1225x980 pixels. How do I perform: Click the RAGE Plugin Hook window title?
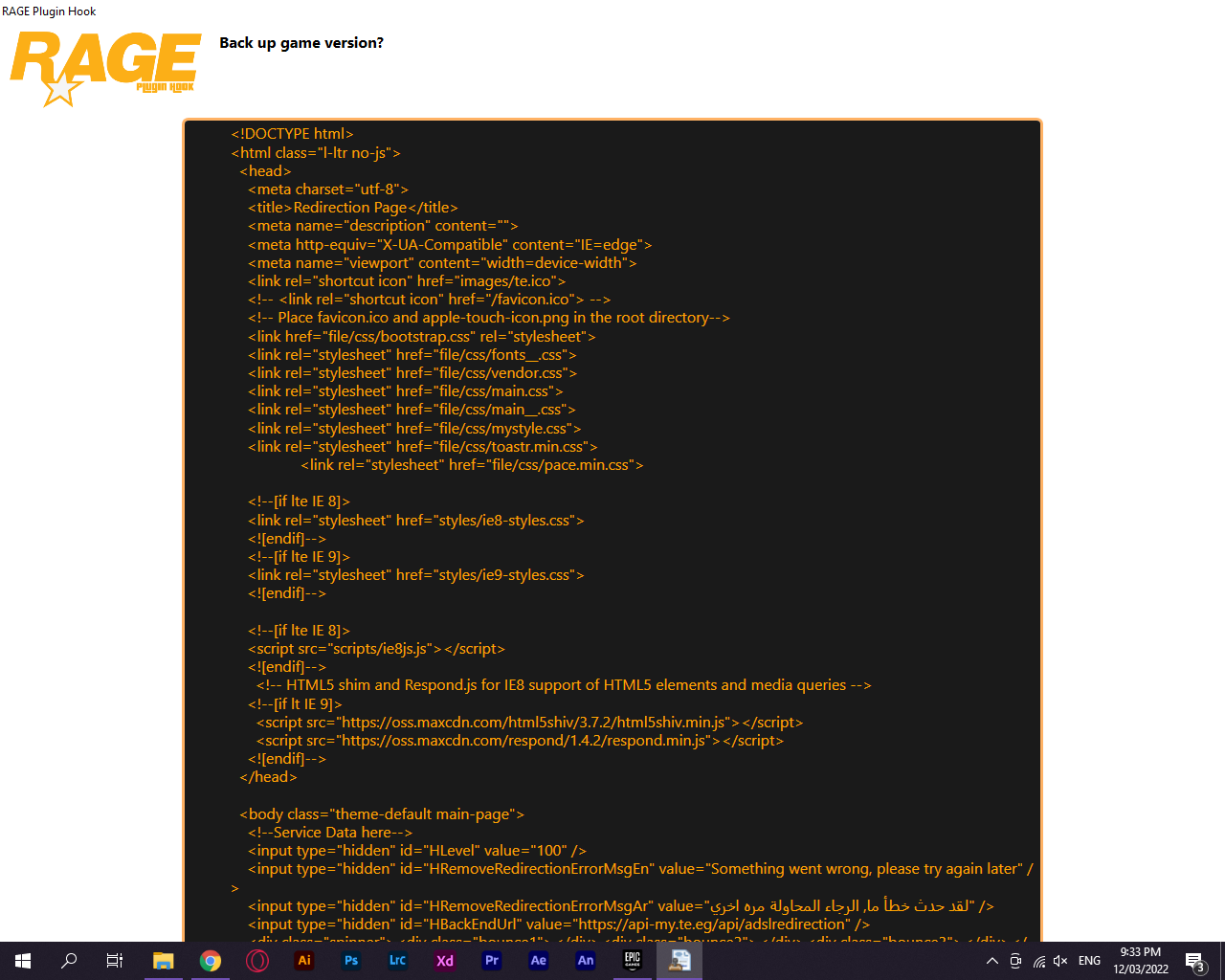[49, 11]
